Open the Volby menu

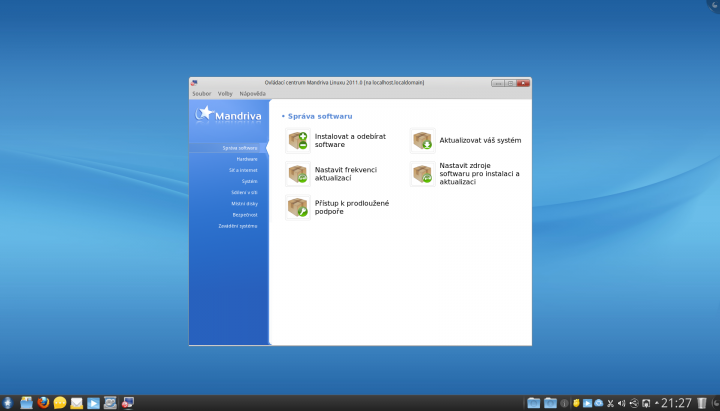click(225, 93)
